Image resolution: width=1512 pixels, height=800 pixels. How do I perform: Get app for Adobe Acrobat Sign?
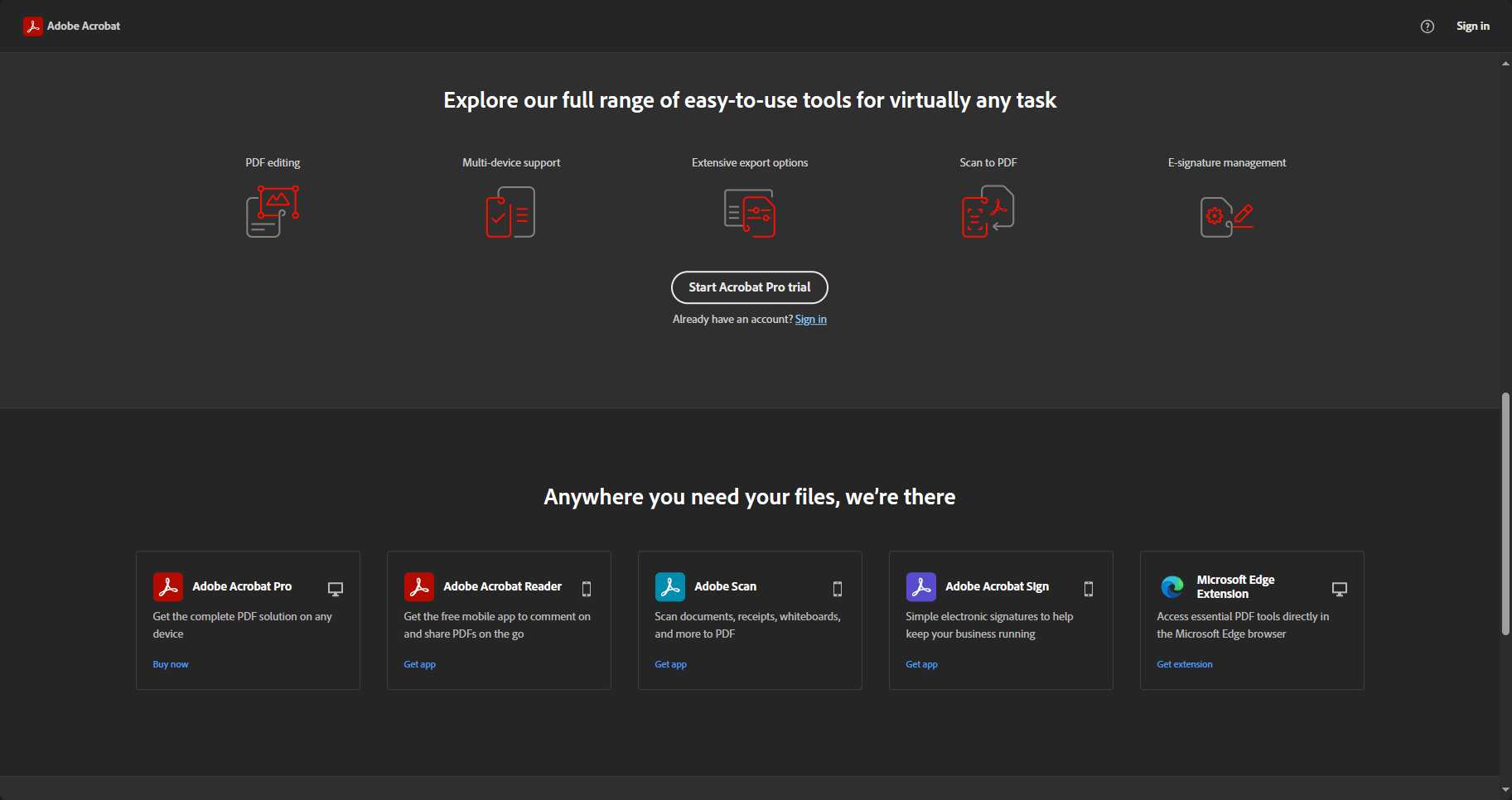[x=922, y=664]
